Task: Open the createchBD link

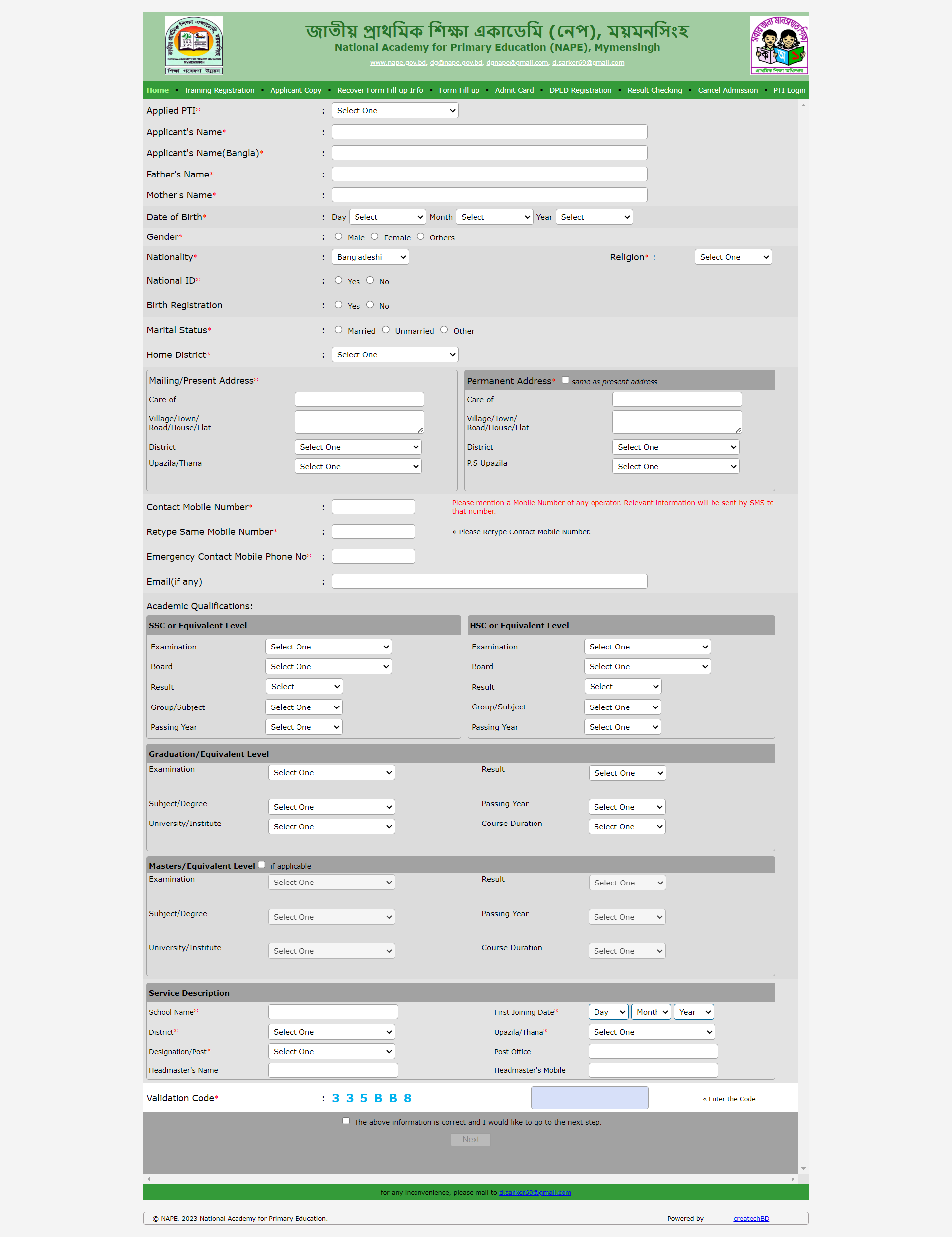Action: 751,1218
